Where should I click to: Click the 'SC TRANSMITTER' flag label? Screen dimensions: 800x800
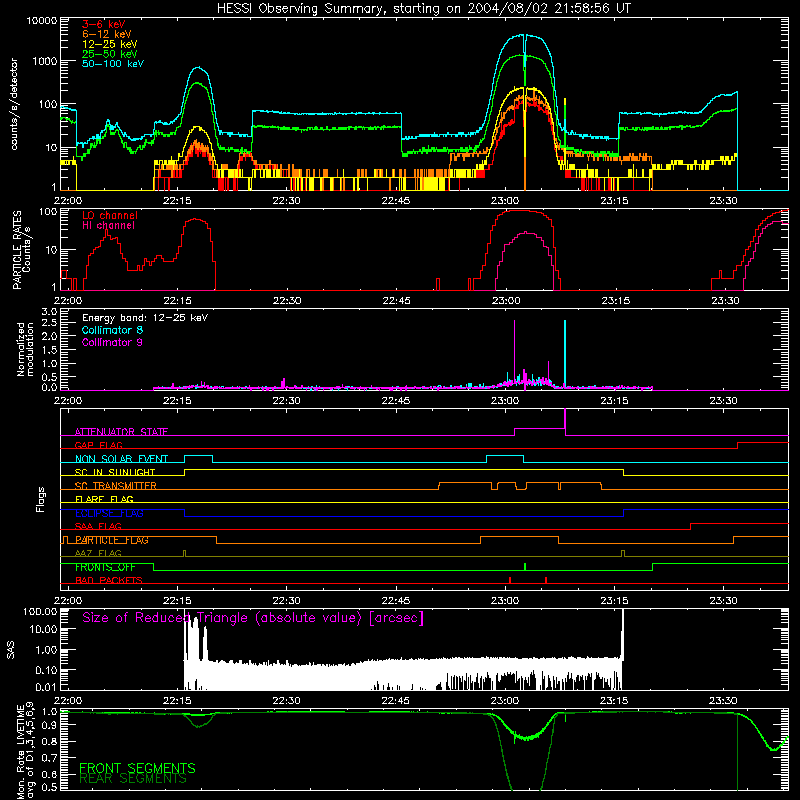point(115,486)
